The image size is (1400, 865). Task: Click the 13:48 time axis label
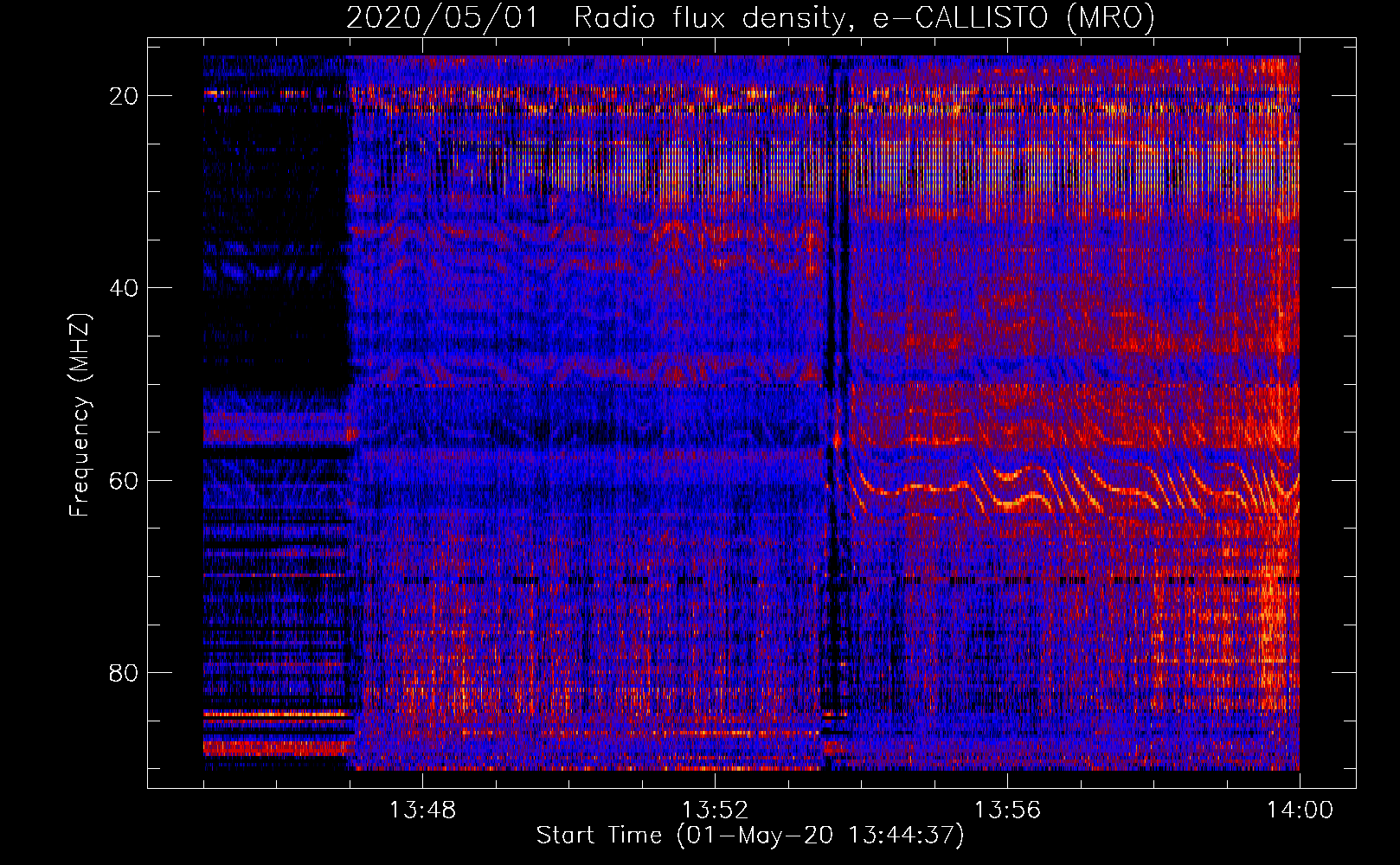(x=422, y=811)
